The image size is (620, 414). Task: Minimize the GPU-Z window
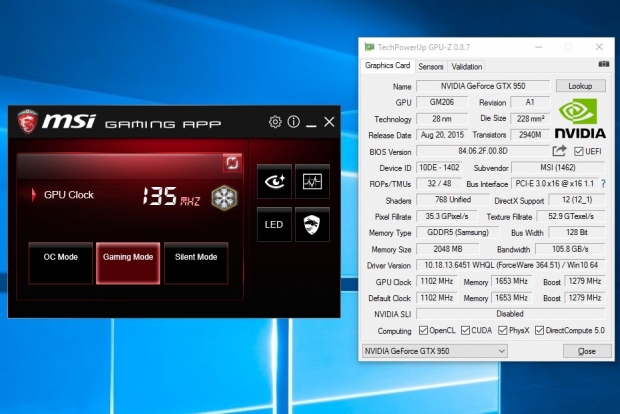tap(539, 47)
